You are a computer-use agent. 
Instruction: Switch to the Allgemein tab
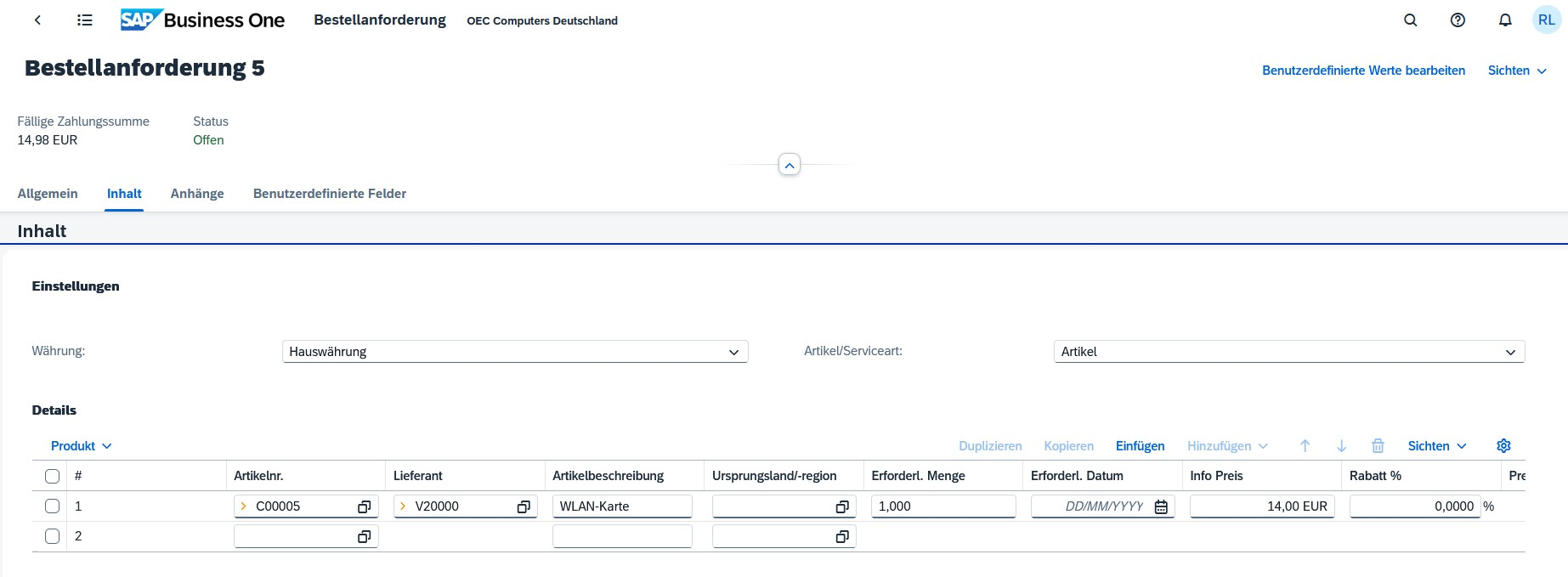48,194
